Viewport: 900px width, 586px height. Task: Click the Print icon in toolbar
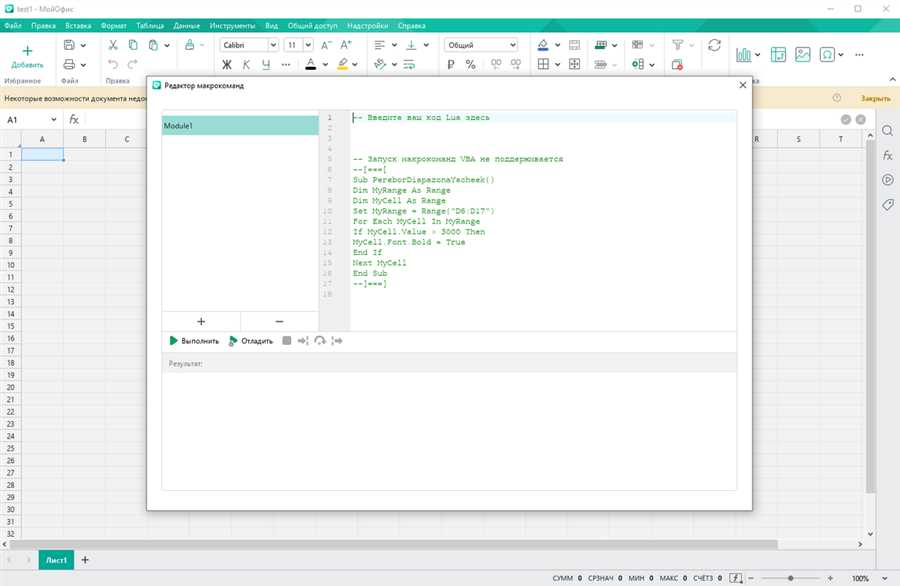click(x=69, y=64)
